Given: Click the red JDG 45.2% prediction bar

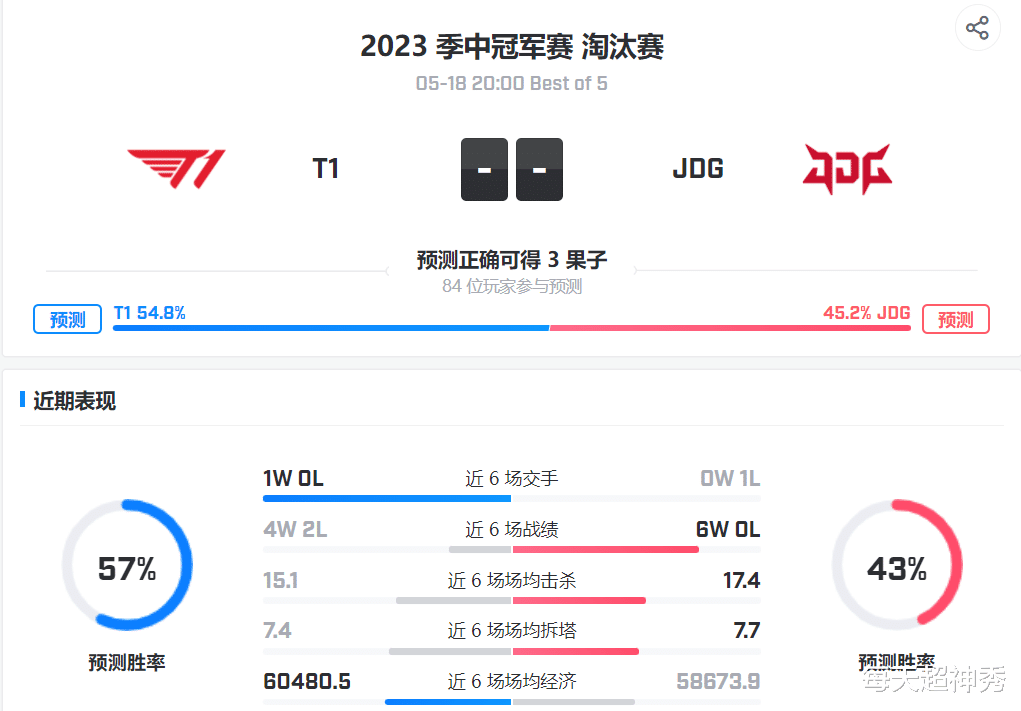Looking at the screenshot, I should point(730,327).
